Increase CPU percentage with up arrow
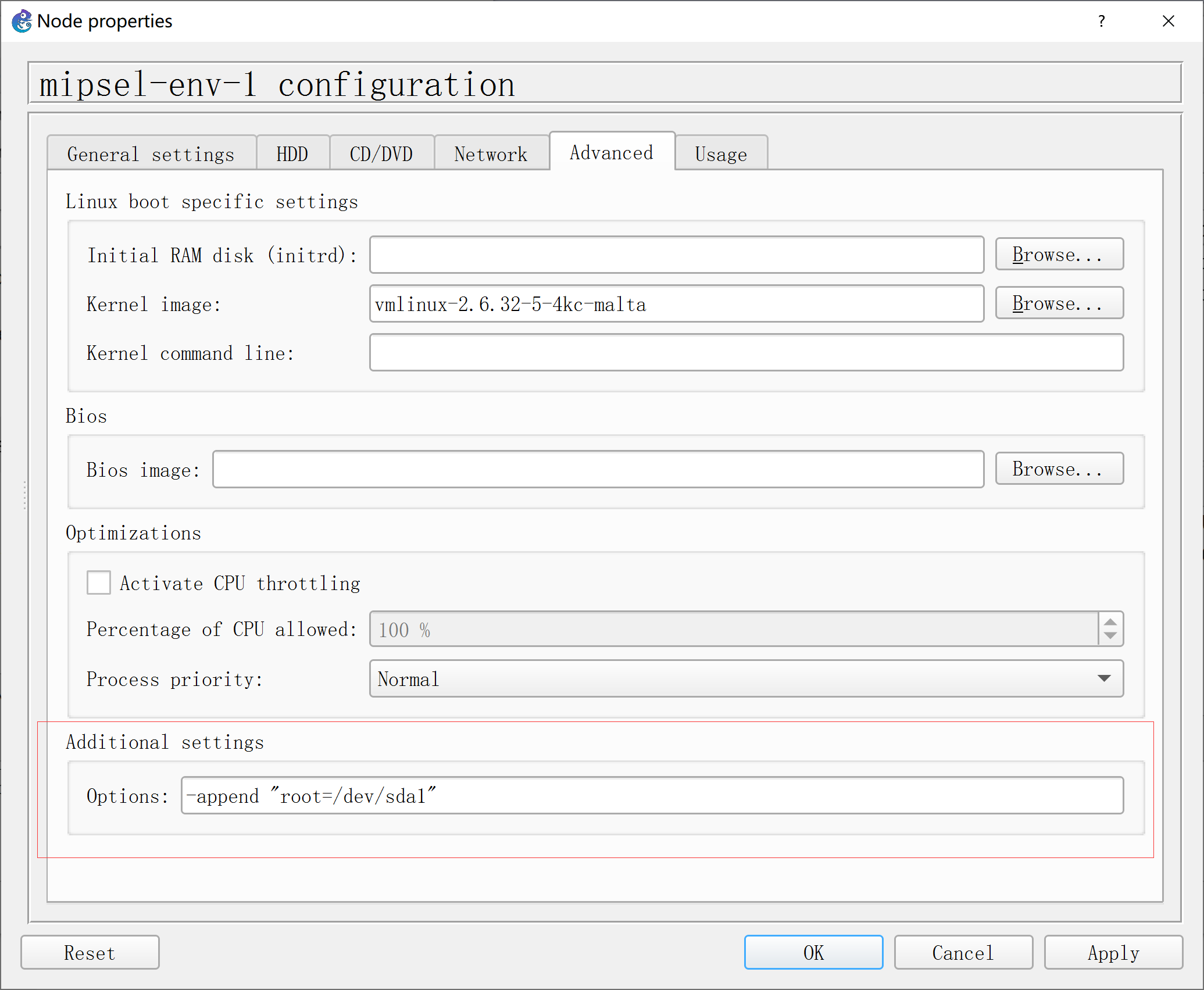The width and height of the screenshot is (1204, 990). point(1110,621)
